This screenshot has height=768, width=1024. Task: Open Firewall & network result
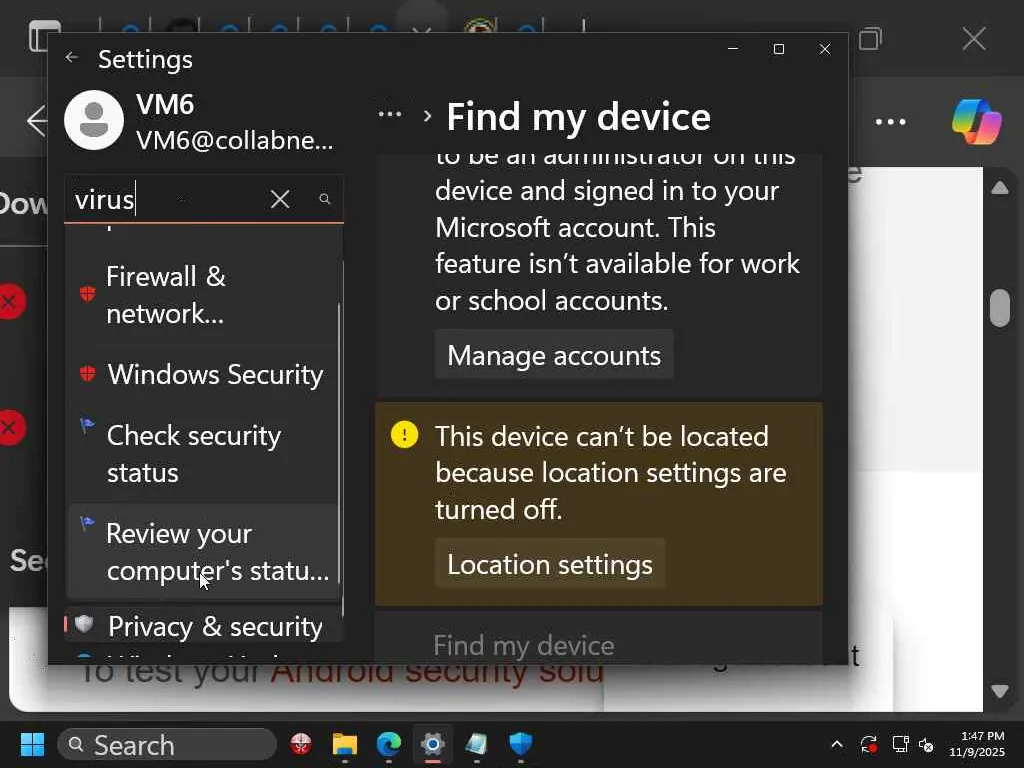(204, 295)
